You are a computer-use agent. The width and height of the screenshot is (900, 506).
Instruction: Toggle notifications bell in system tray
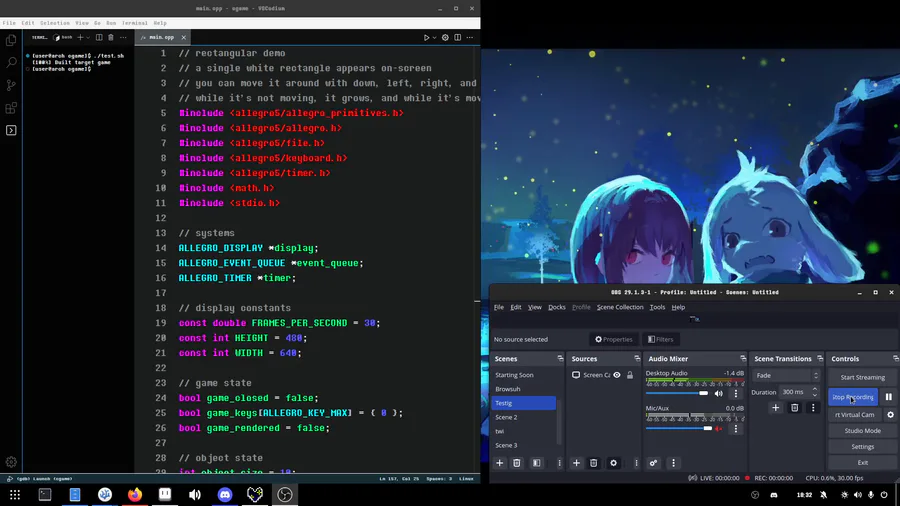[x=823, y=495]
